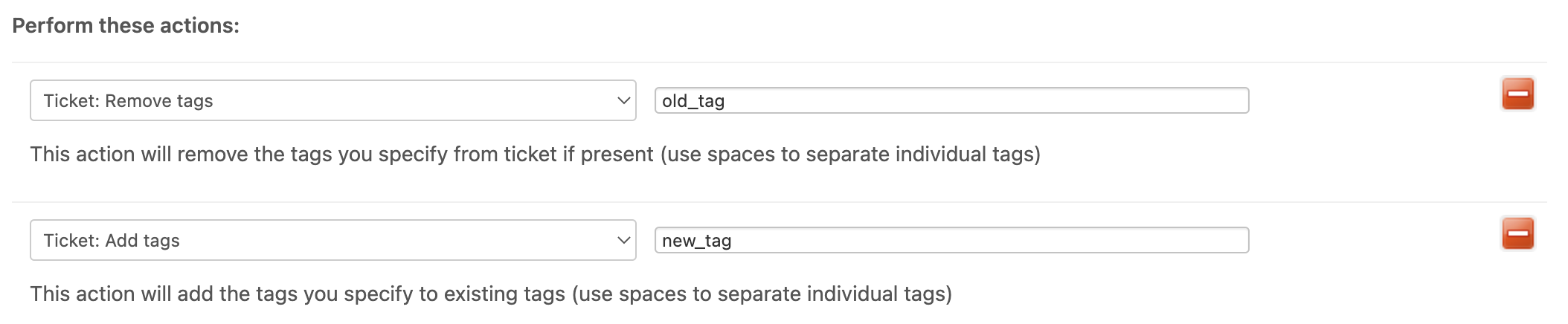Click the word 'Perform' in the heading
1568x324 pixels.
(x=53, y=25)
